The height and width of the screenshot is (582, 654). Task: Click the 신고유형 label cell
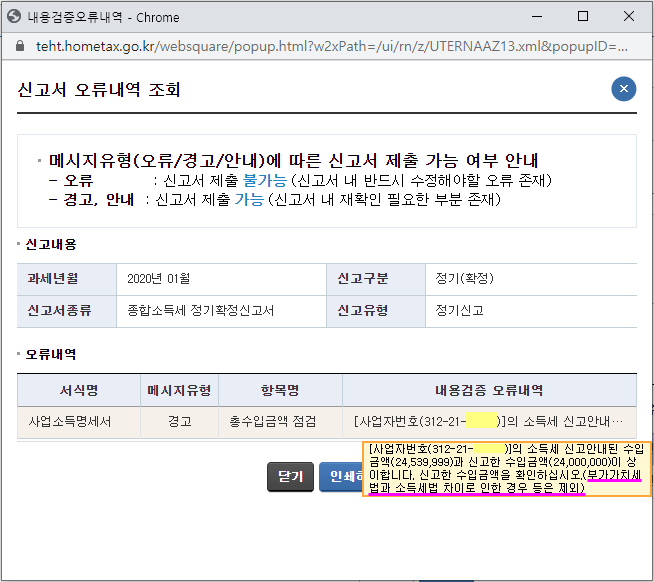[x=376, y=311]
